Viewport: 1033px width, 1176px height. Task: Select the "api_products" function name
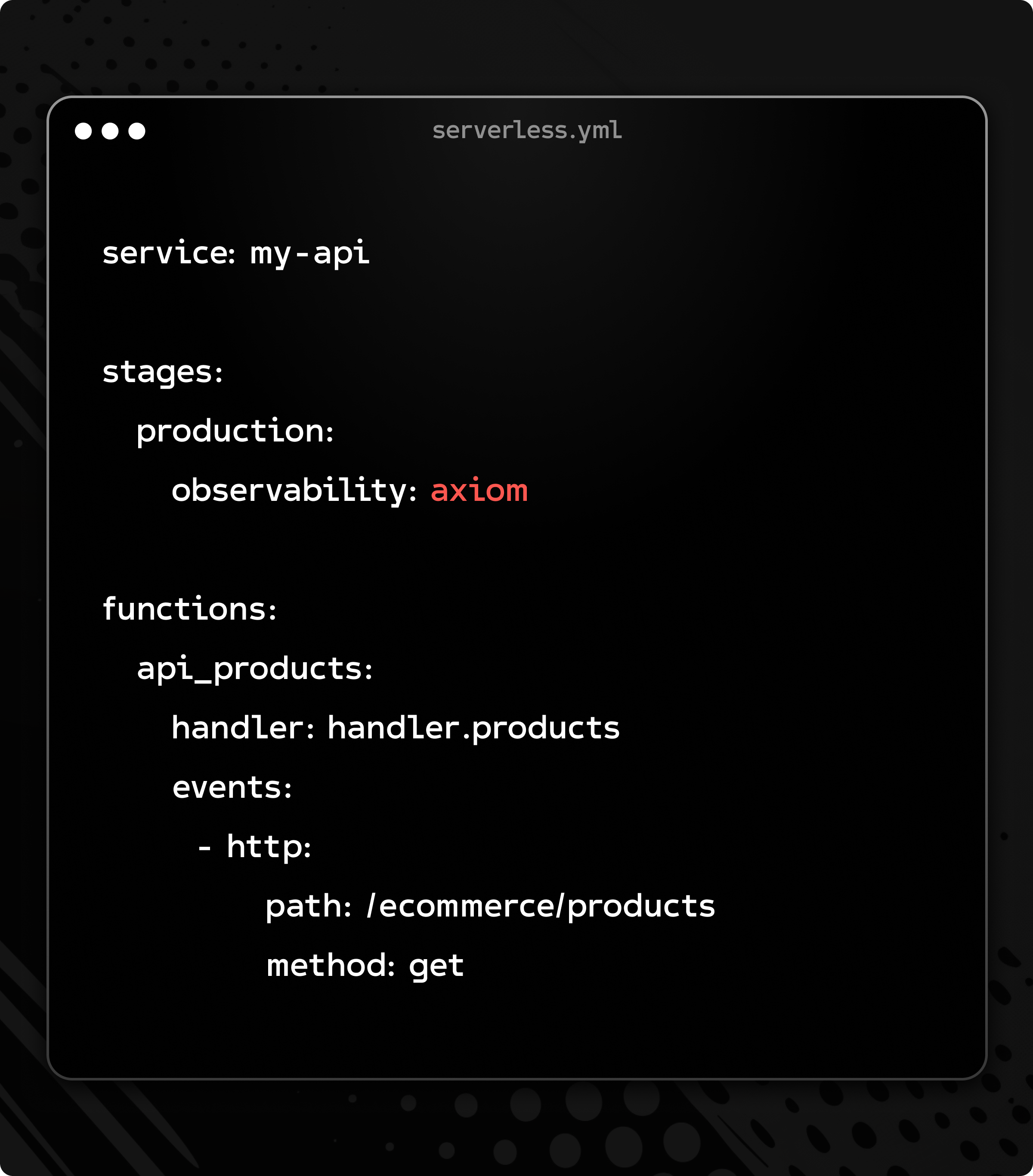[250, 669]
